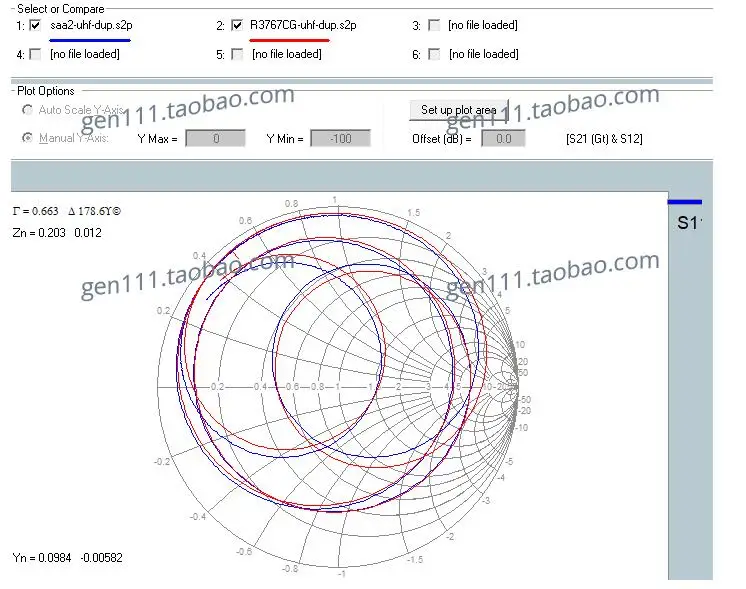Viewport: 746px width, 589px height.
Task: Tick the slot 5 no-file-loaded checkbox
Action: 237,54
